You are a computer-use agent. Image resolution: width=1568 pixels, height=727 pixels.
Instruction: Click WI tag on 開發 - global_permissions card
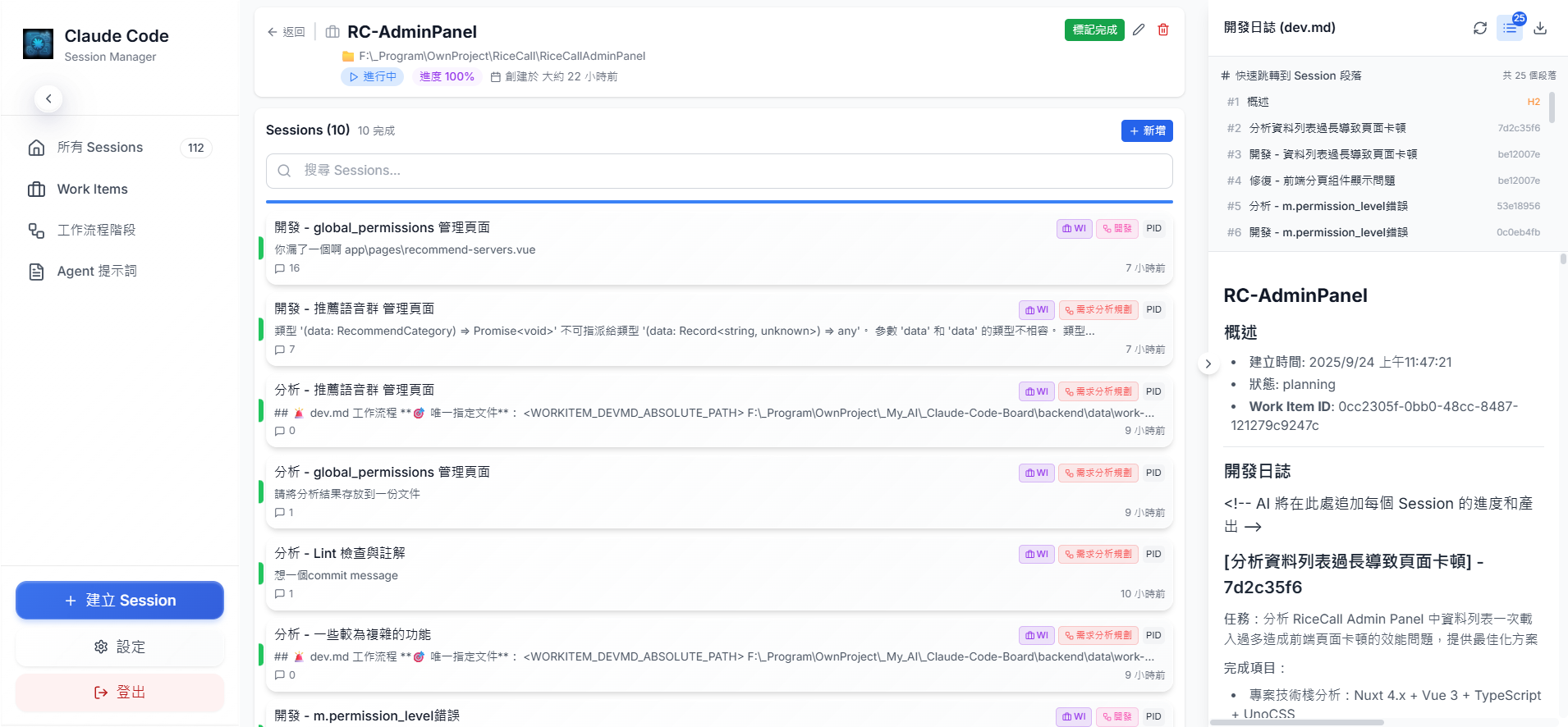coord(1074,229)
